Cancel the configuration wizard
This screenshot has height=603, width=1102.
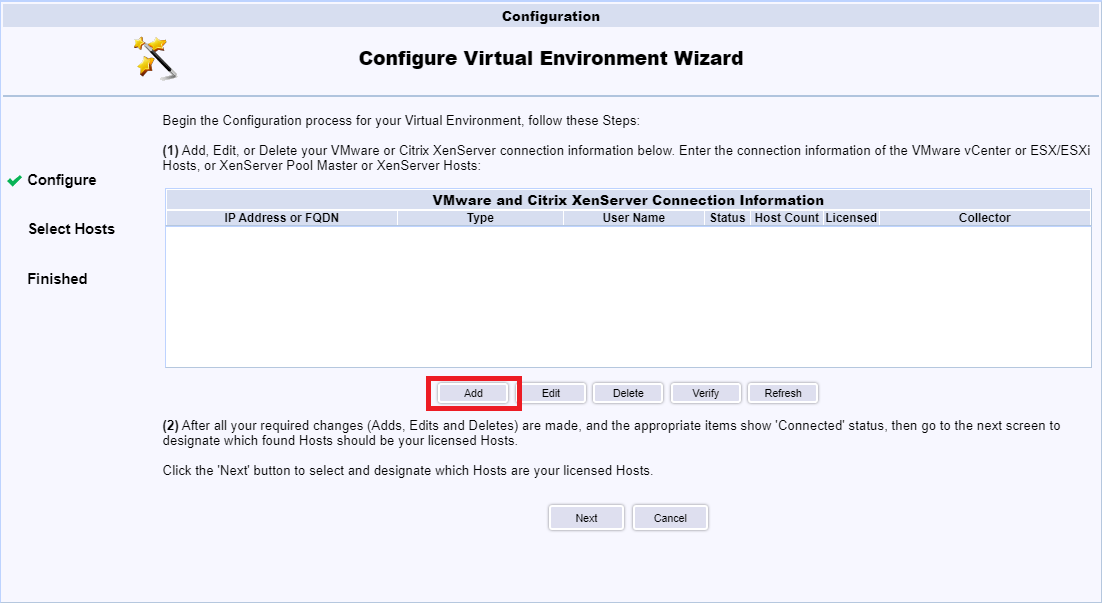click(670, 518)
